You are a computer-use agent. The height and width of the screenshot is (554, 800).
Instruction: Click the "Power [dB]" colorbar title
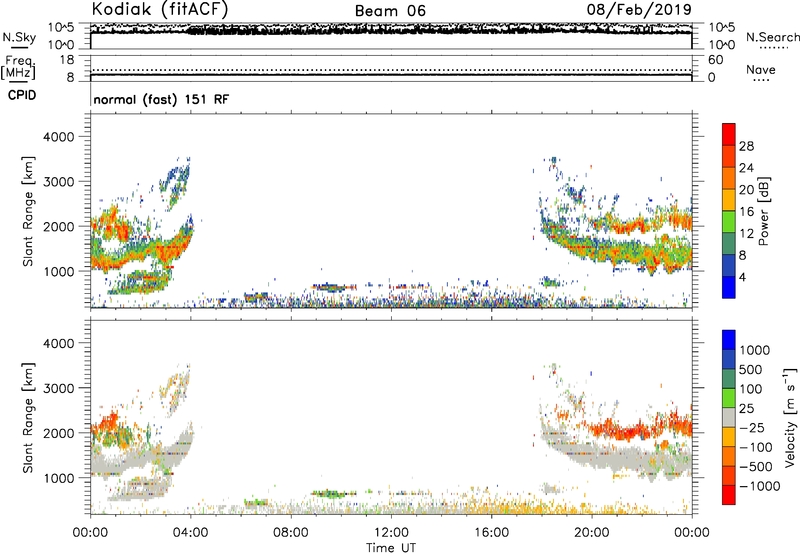coord(763,211)
